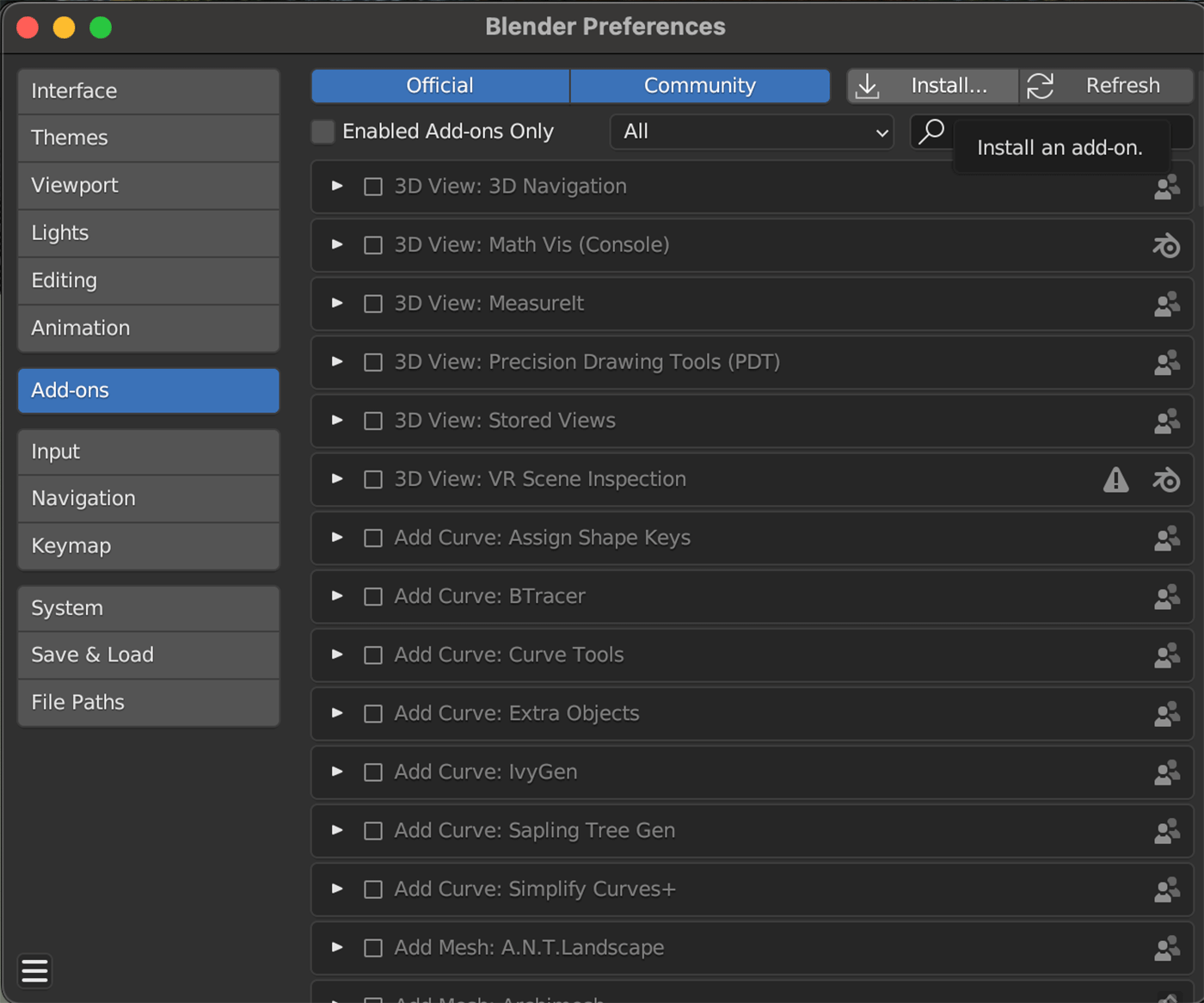Screen dimensions: 1204x1003
Task: Open the All category dropdown
Action: pyautogui.click(x=751, y=132)
